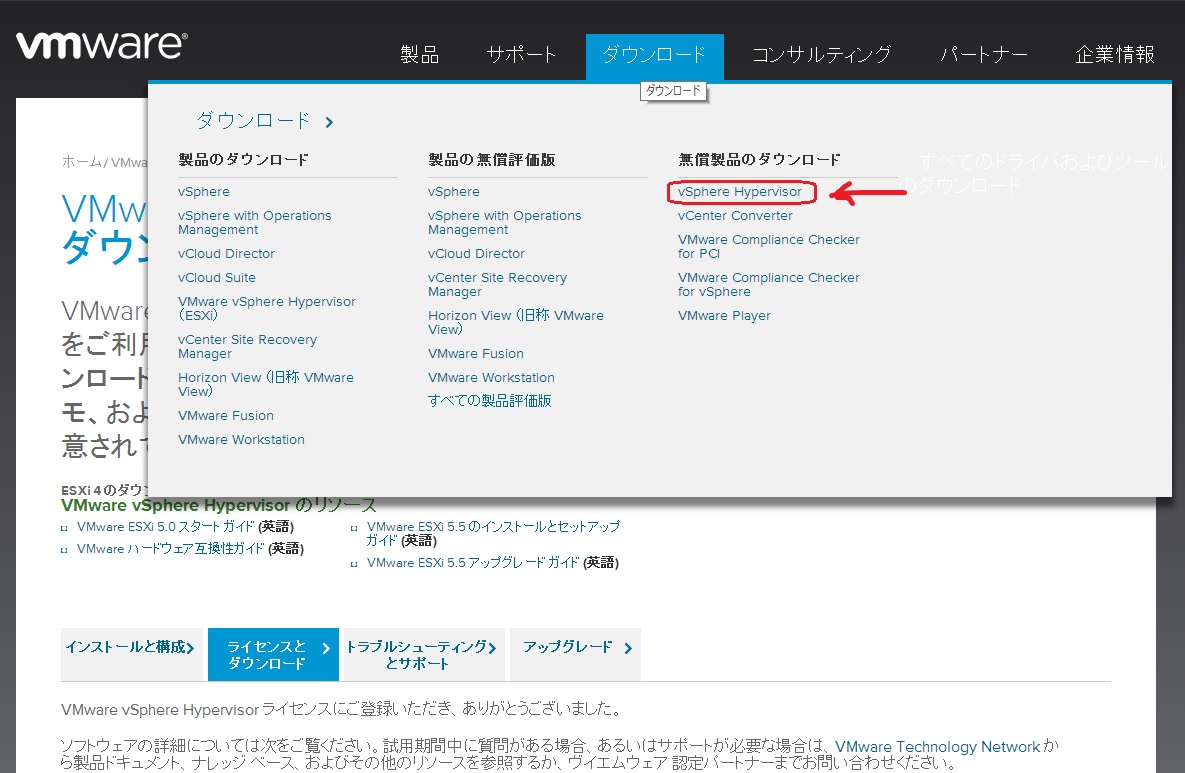The height and width of the screenshot is (773, 1185).
Task: Open VMware Fusion under 製品のダウンロード
Action: (226, 416)
